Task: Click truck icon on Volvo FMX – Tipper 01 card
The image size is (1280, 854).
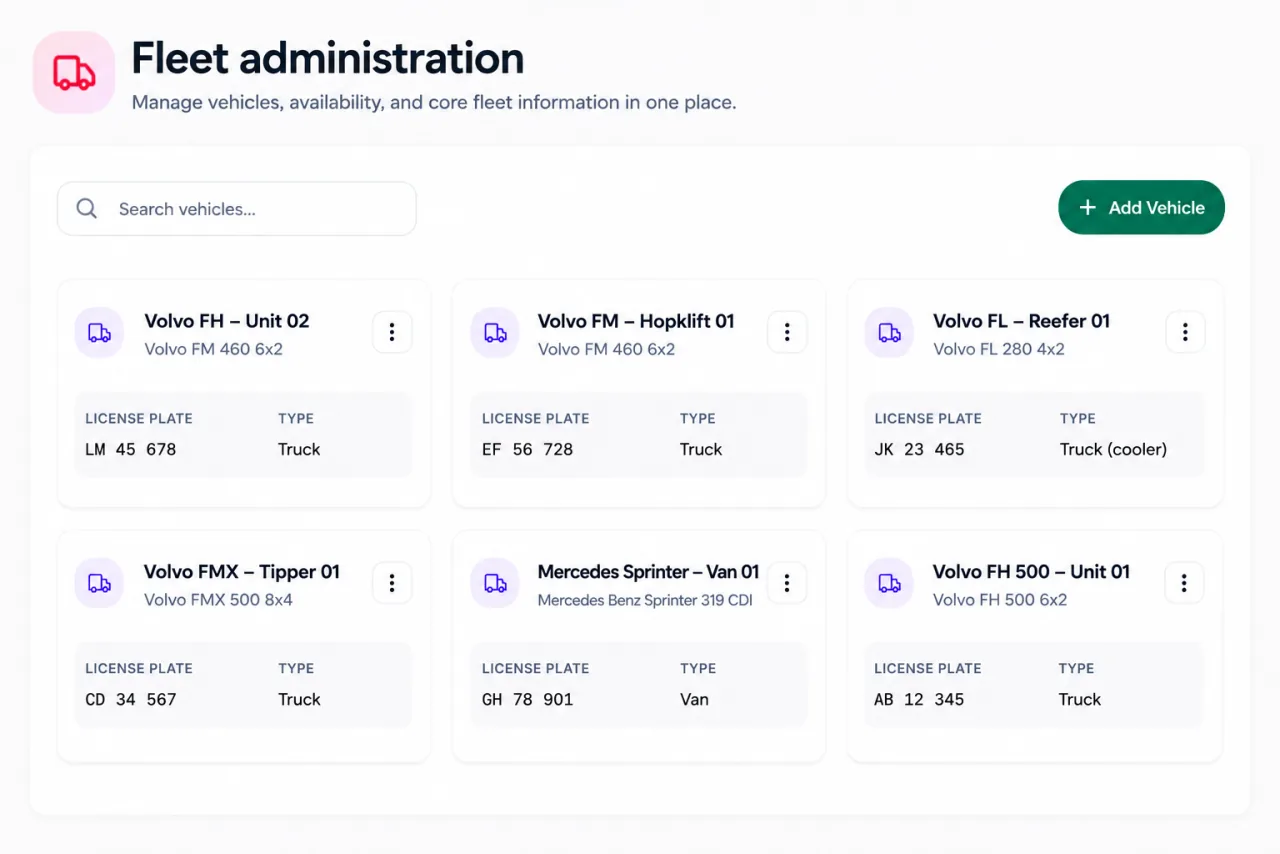Action: point(99,583)
